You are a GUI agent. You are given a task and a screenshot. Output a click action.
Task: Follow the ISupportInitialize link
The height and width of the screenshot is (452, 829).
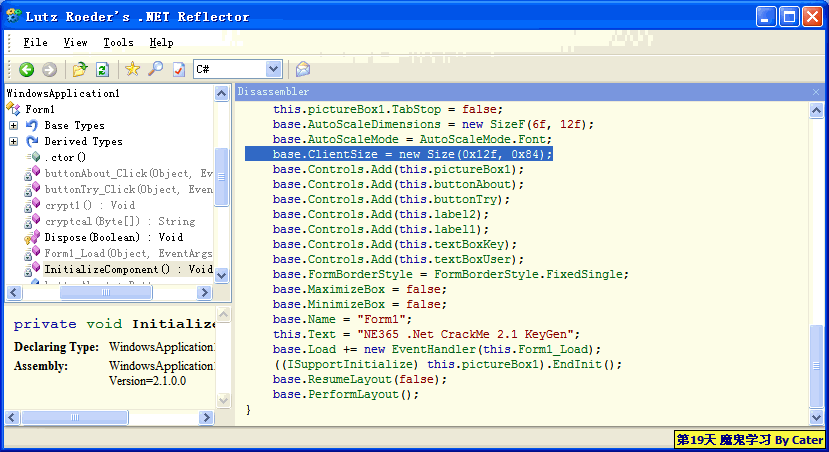[x=349, y=364]
